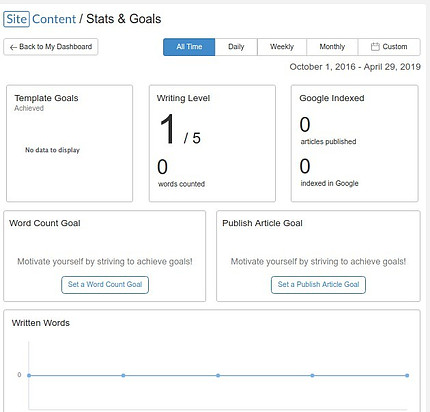430x412 pixels.
Task: Click the calendar icon beside Custom
Action: pyautogui.click(x=375, y=47)
